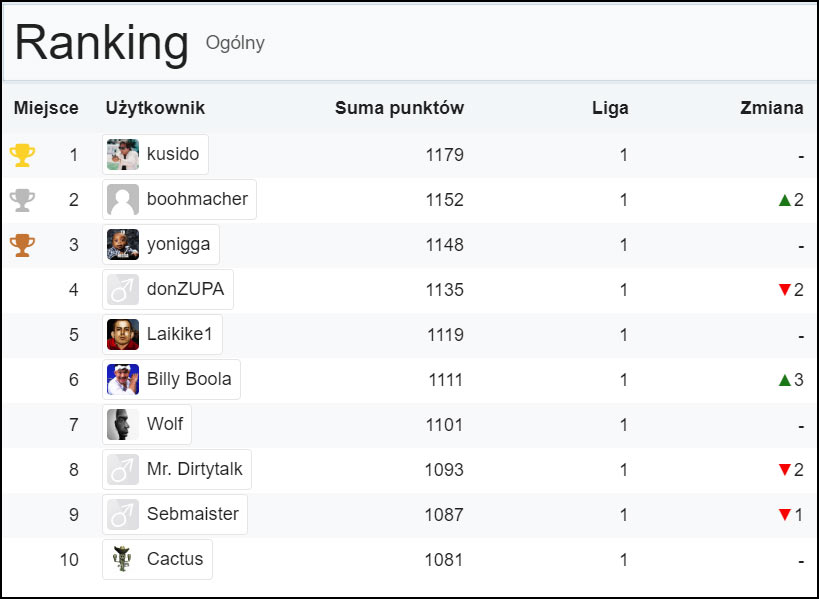
Task: Click donZUPA's male symbol avatar
Action: click(123, 289)
